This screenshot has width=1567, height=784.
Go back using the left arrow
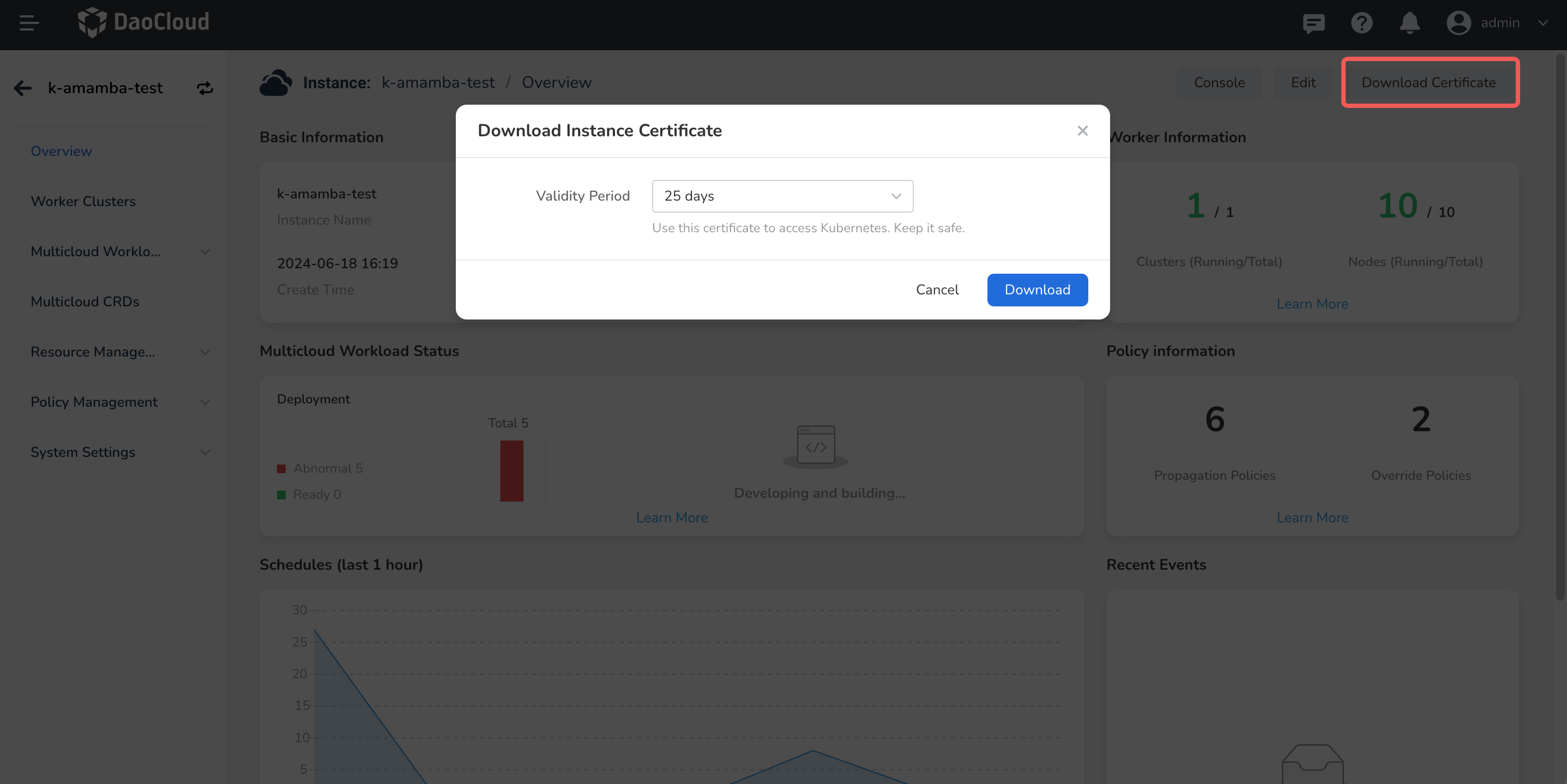coord(22,88)
